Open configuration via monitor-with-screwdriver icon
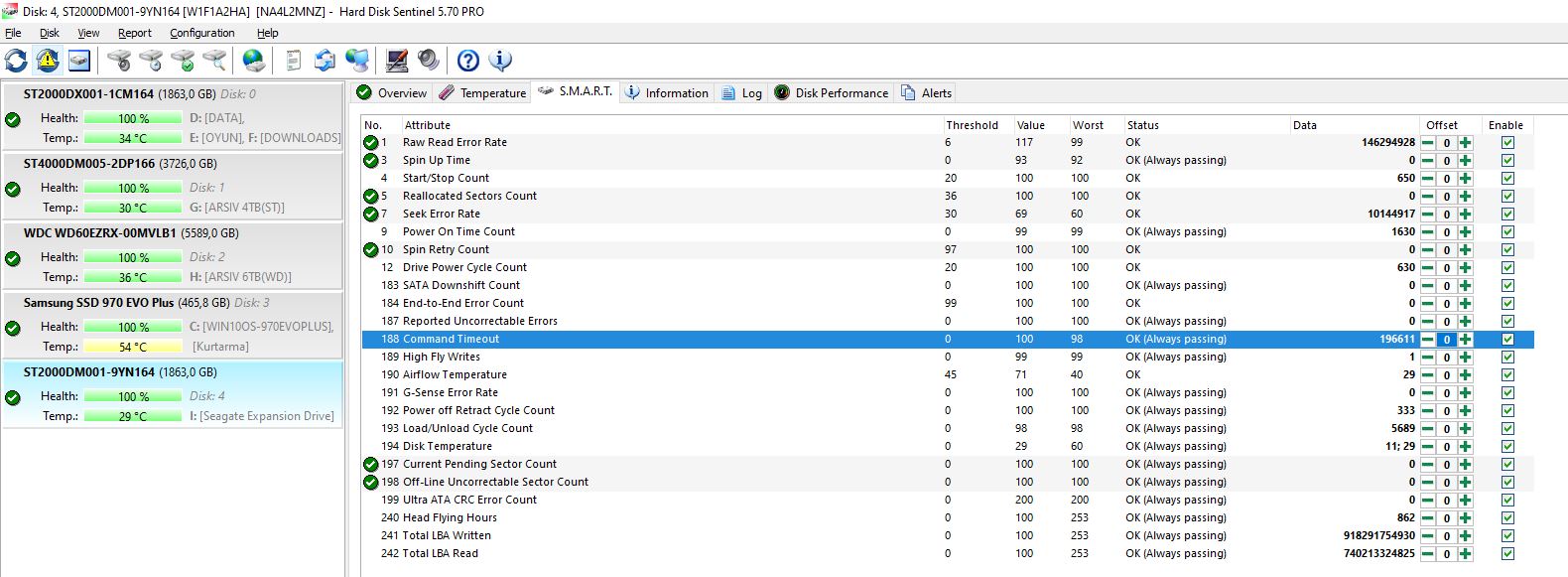The width and height of the screenshot is (1568, 577). pyautogui.click(x=397, y=61)
